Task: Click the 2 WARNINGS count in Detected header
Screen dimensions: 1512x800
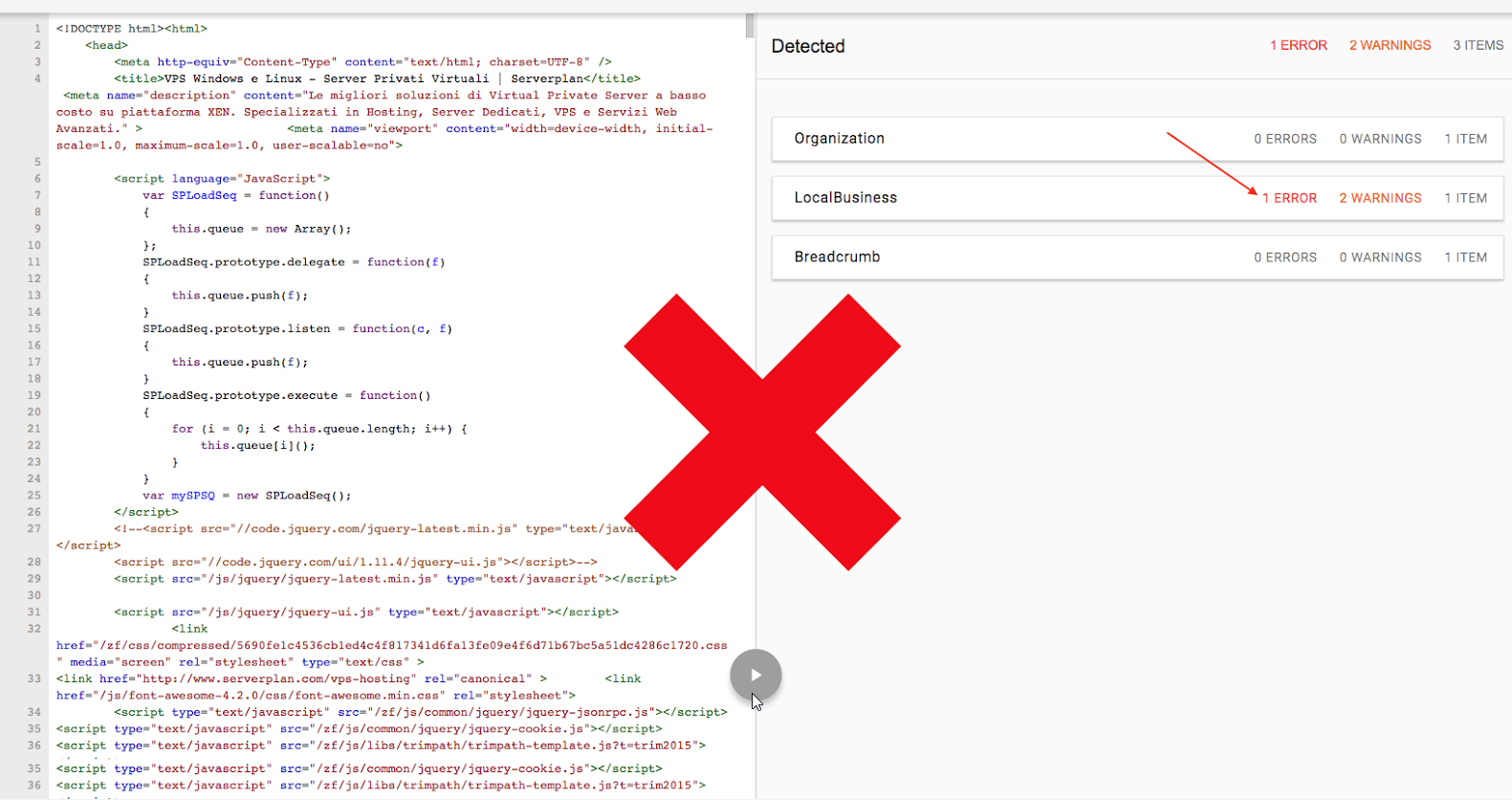Action: [1390, 45]
